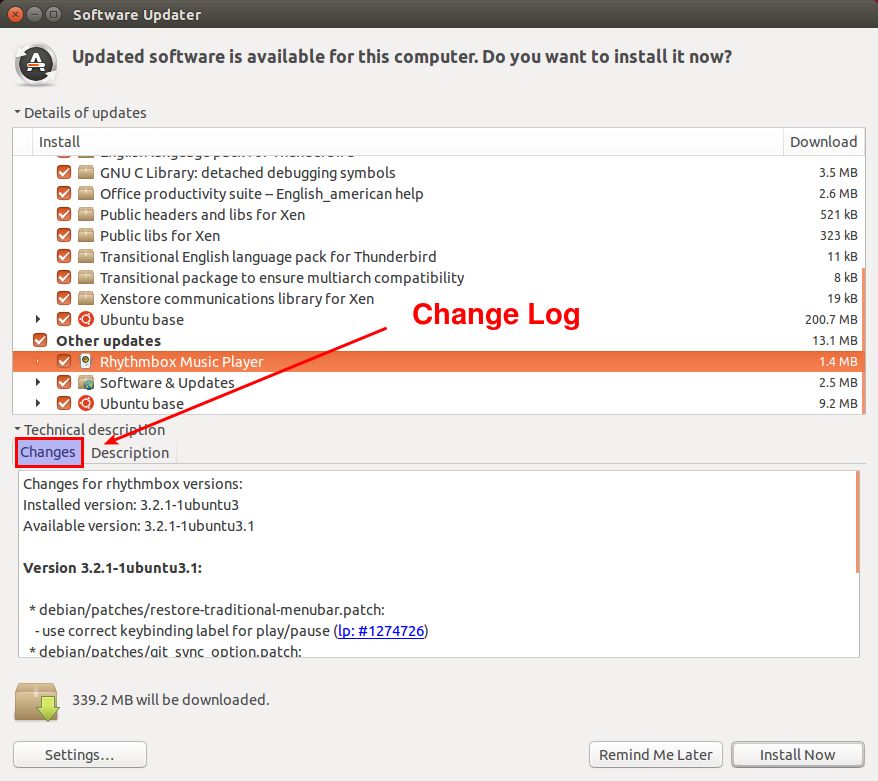
Task: Click Install Now button
Action: tap(797, 755)
